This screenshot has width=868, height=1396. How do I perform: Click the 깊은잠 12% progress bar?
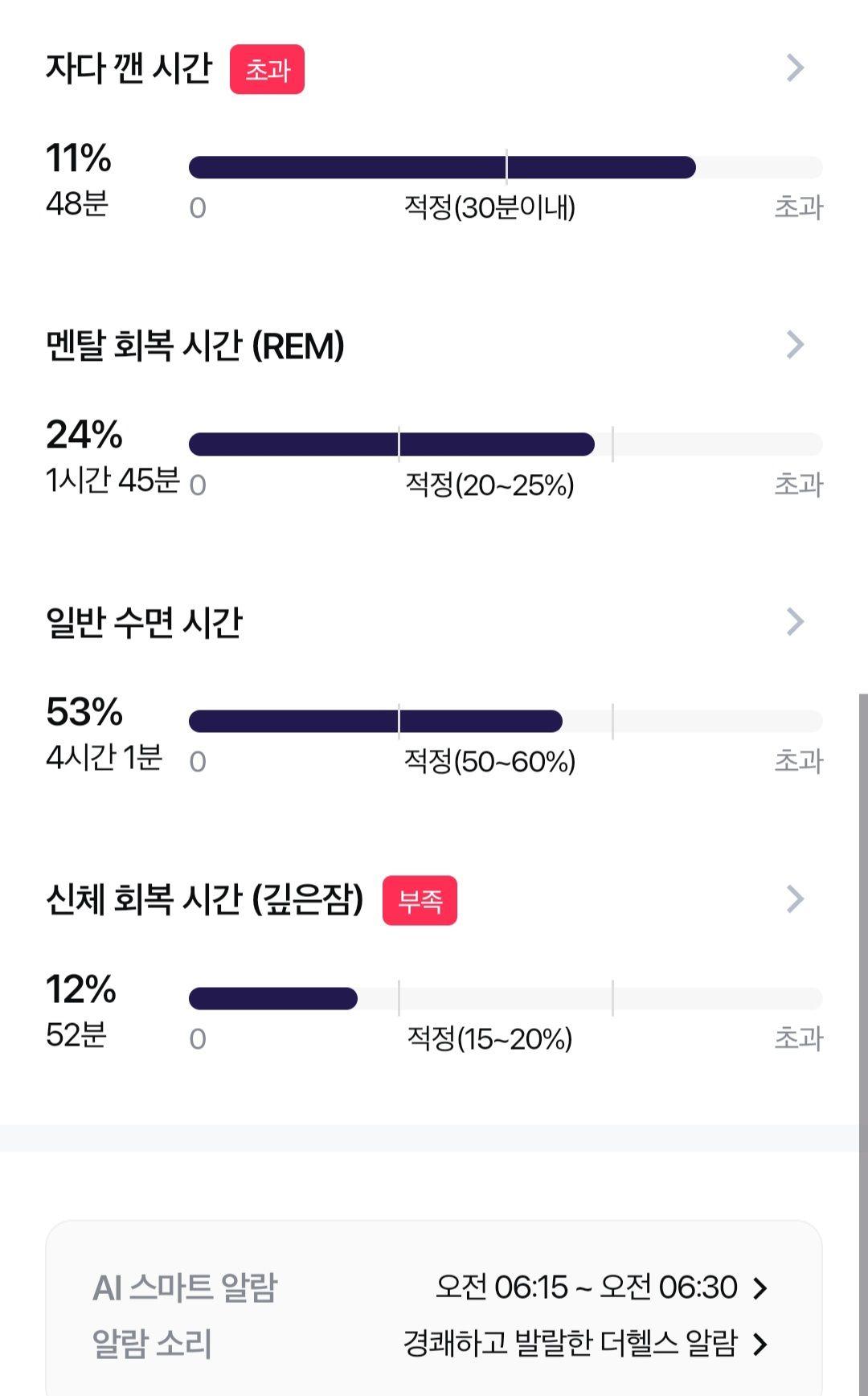(506, 998)
